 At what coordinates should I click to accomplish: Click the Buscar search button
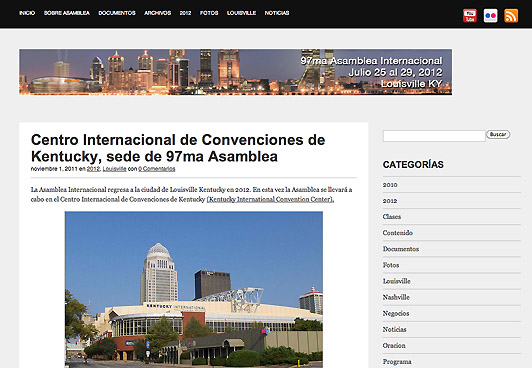498,134
